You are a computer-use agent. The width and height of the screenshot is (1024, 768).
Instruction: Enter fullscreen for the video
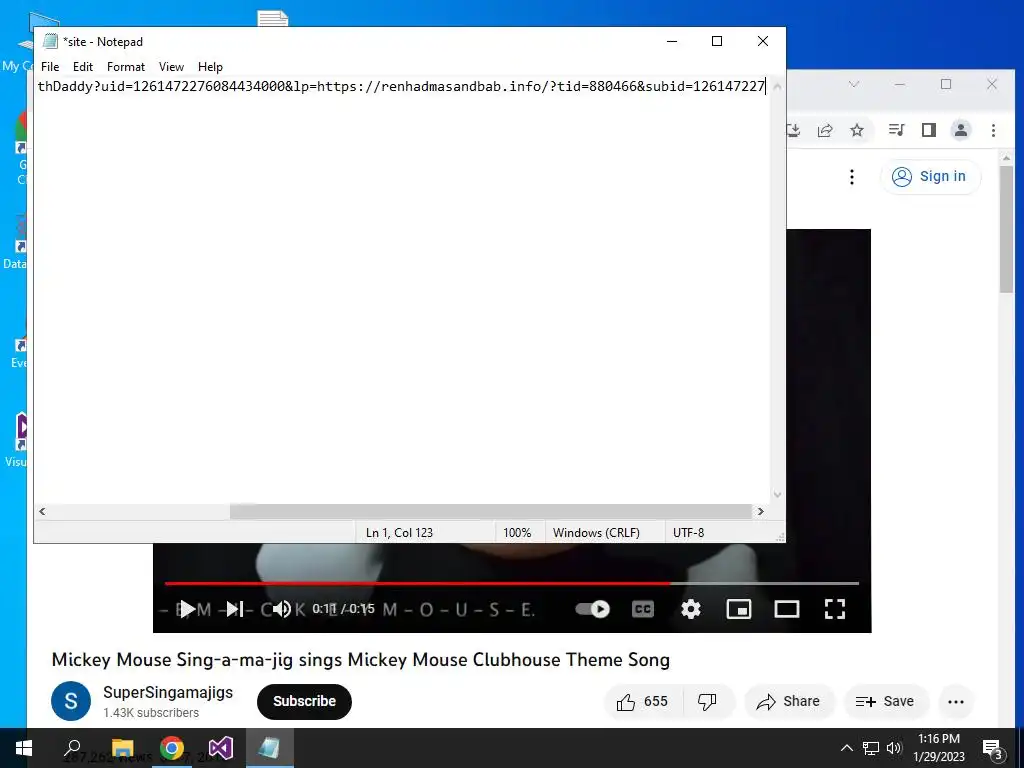pyautogui.click(x=835, y=609)
